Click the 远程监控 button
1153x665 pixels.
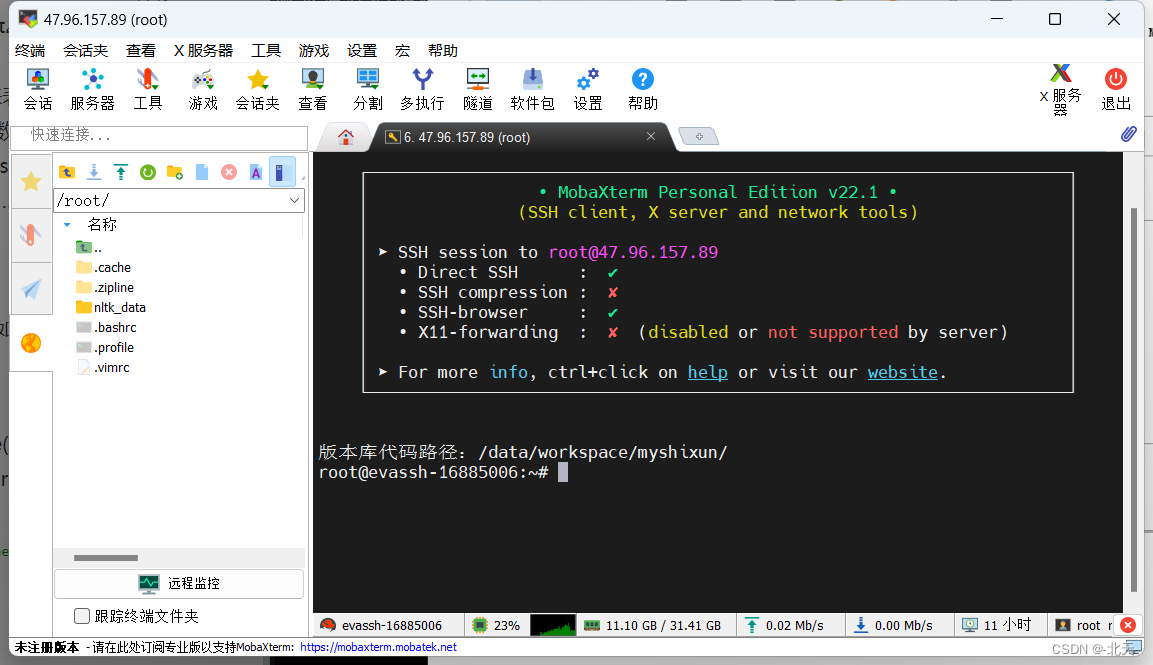(179, 583)
